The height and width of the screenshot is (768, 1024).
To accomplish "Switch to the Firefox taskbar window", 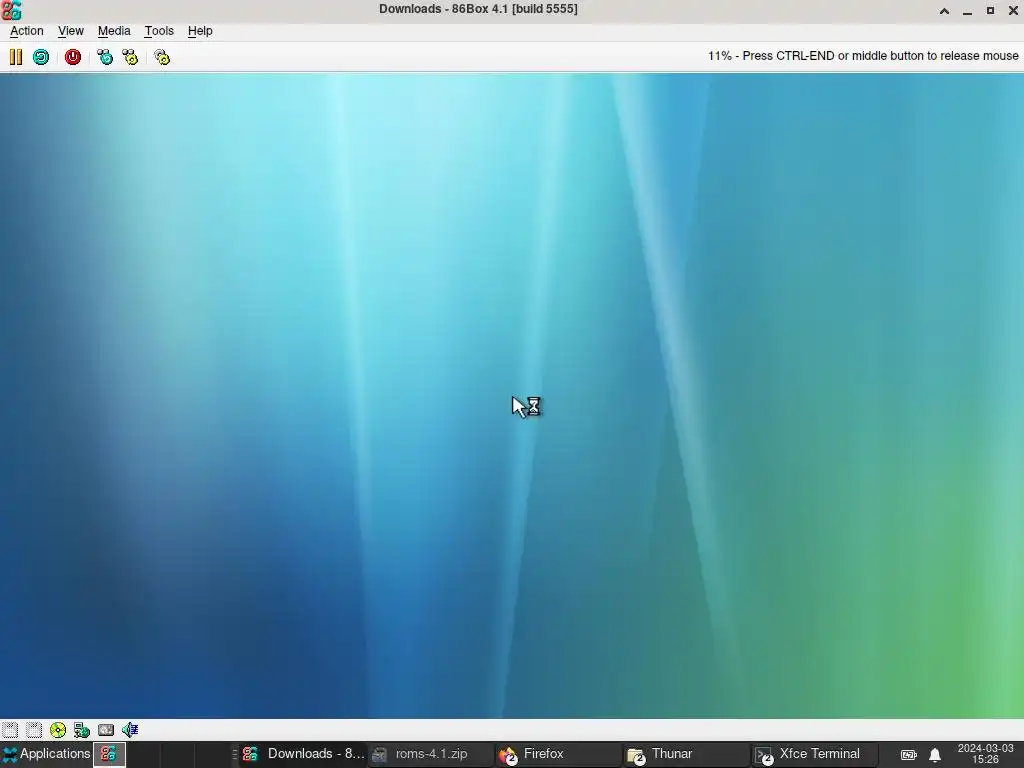I will coord(558,754).
